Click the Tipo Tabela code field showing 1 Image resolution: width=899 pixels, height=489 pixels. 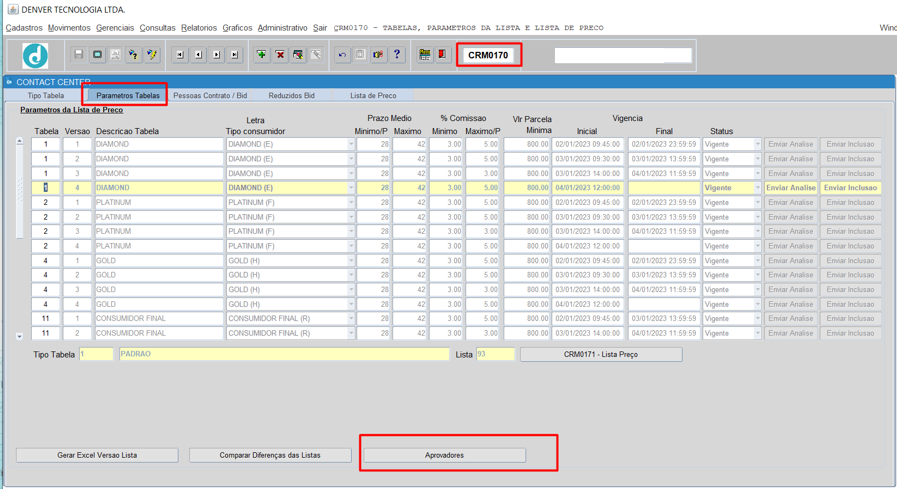coord(96,354)
